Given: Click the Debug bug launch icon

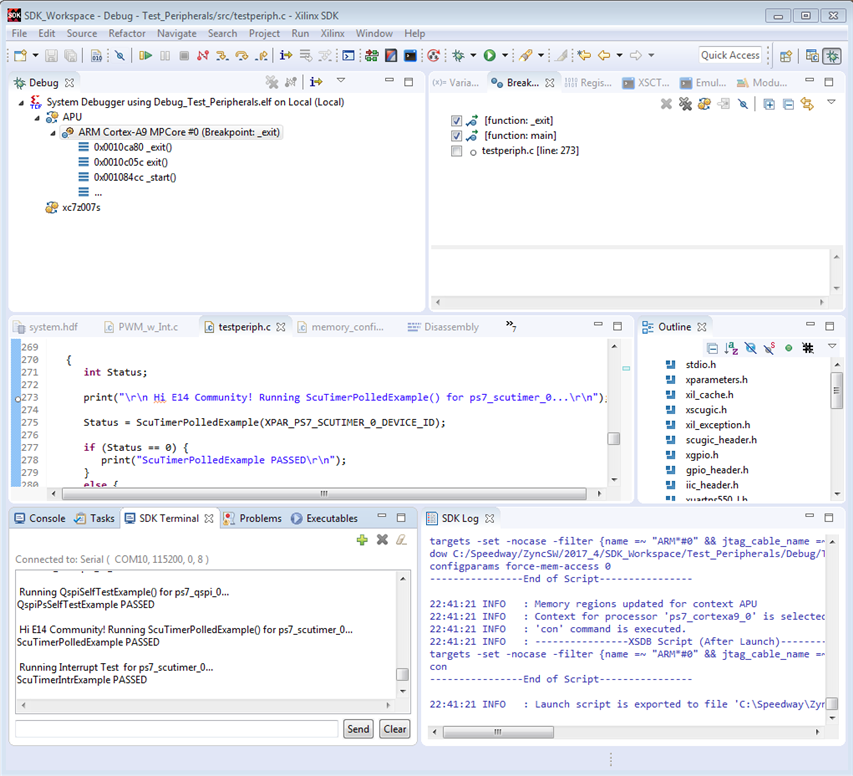Looking at the screenshot, I should coord(459,55).
